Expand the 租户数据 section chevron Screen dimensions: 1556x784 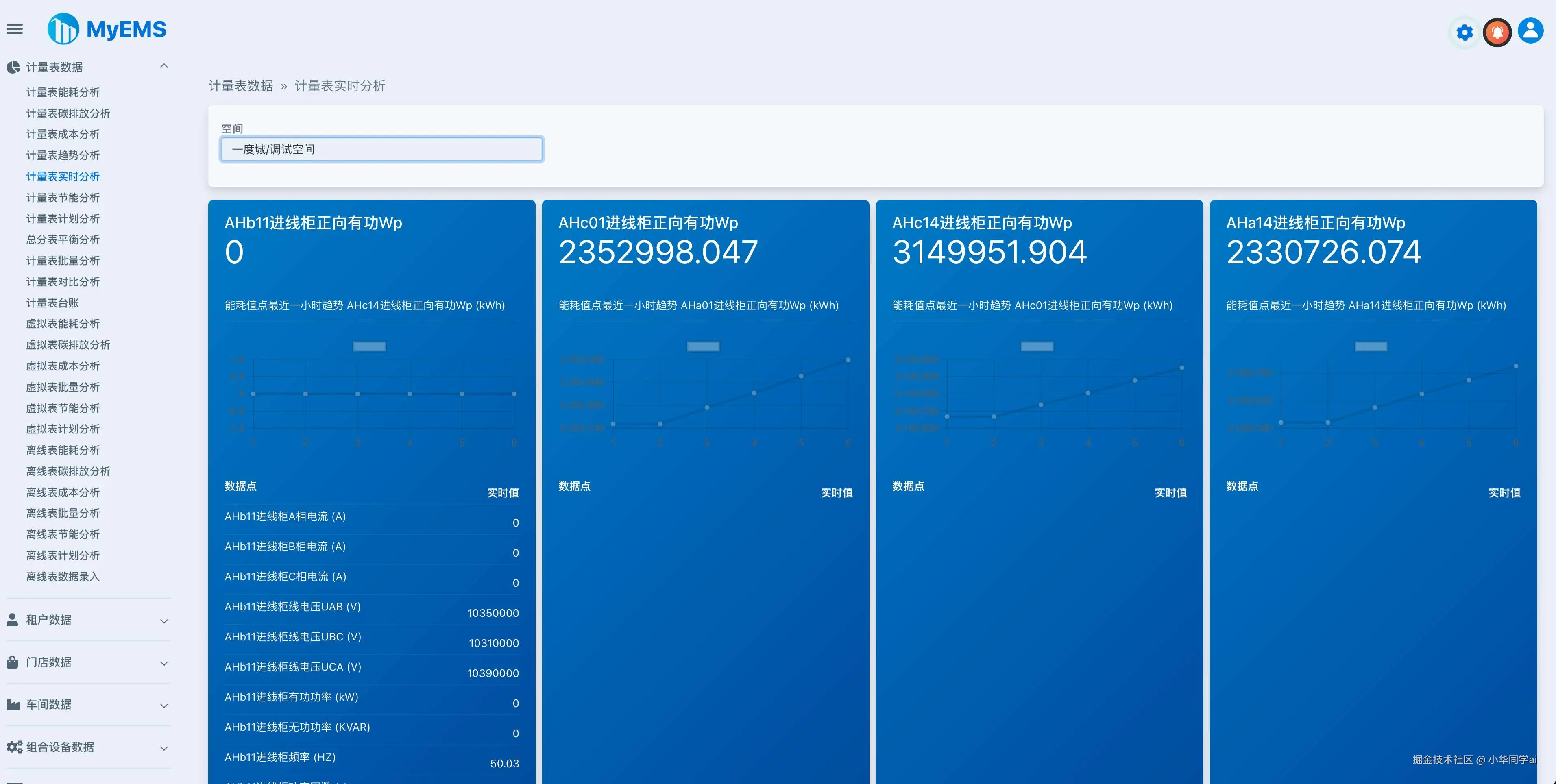[x=164, y=621]
